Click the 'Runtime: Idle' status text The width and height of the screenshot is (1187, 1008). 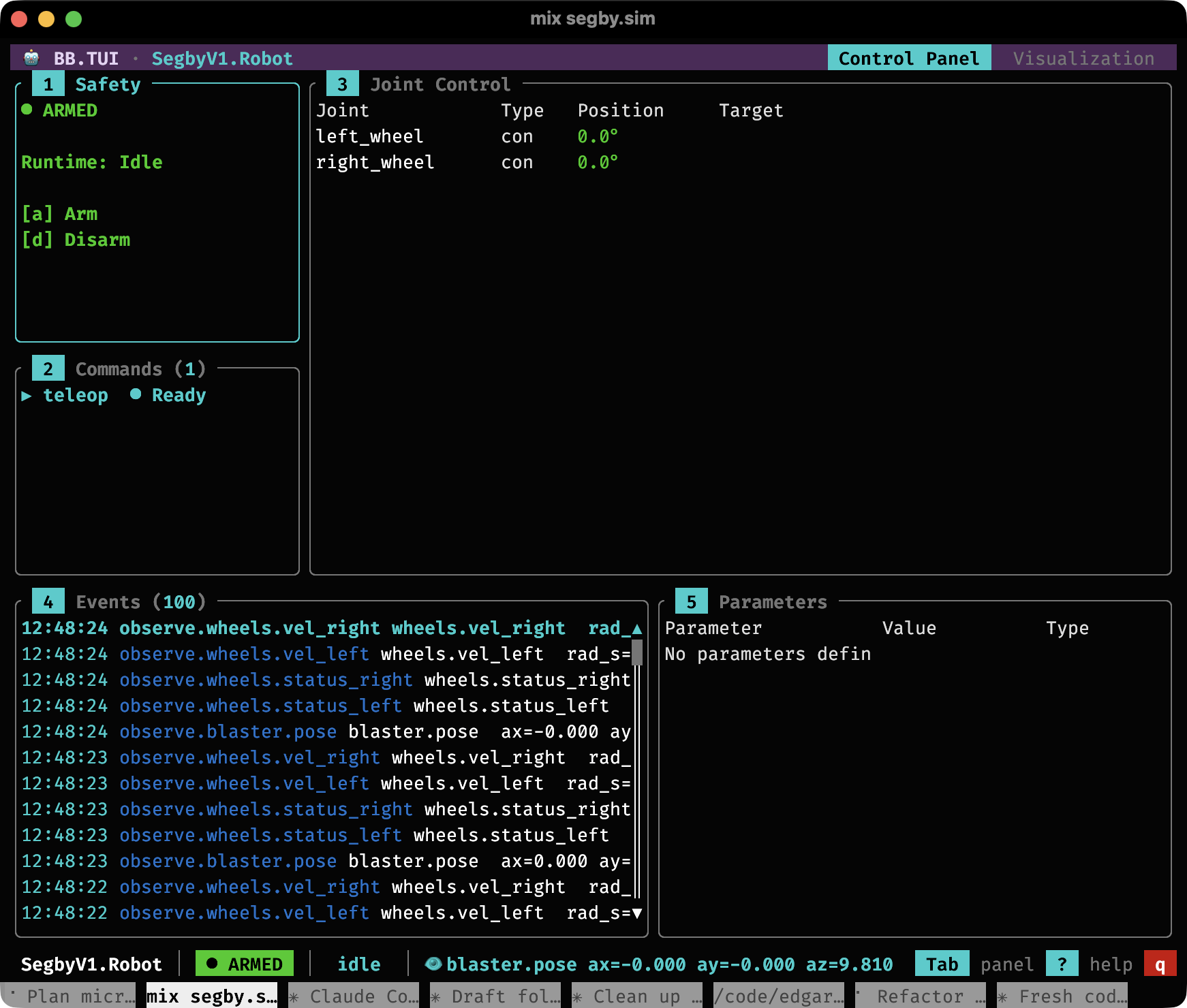[92, 162]
